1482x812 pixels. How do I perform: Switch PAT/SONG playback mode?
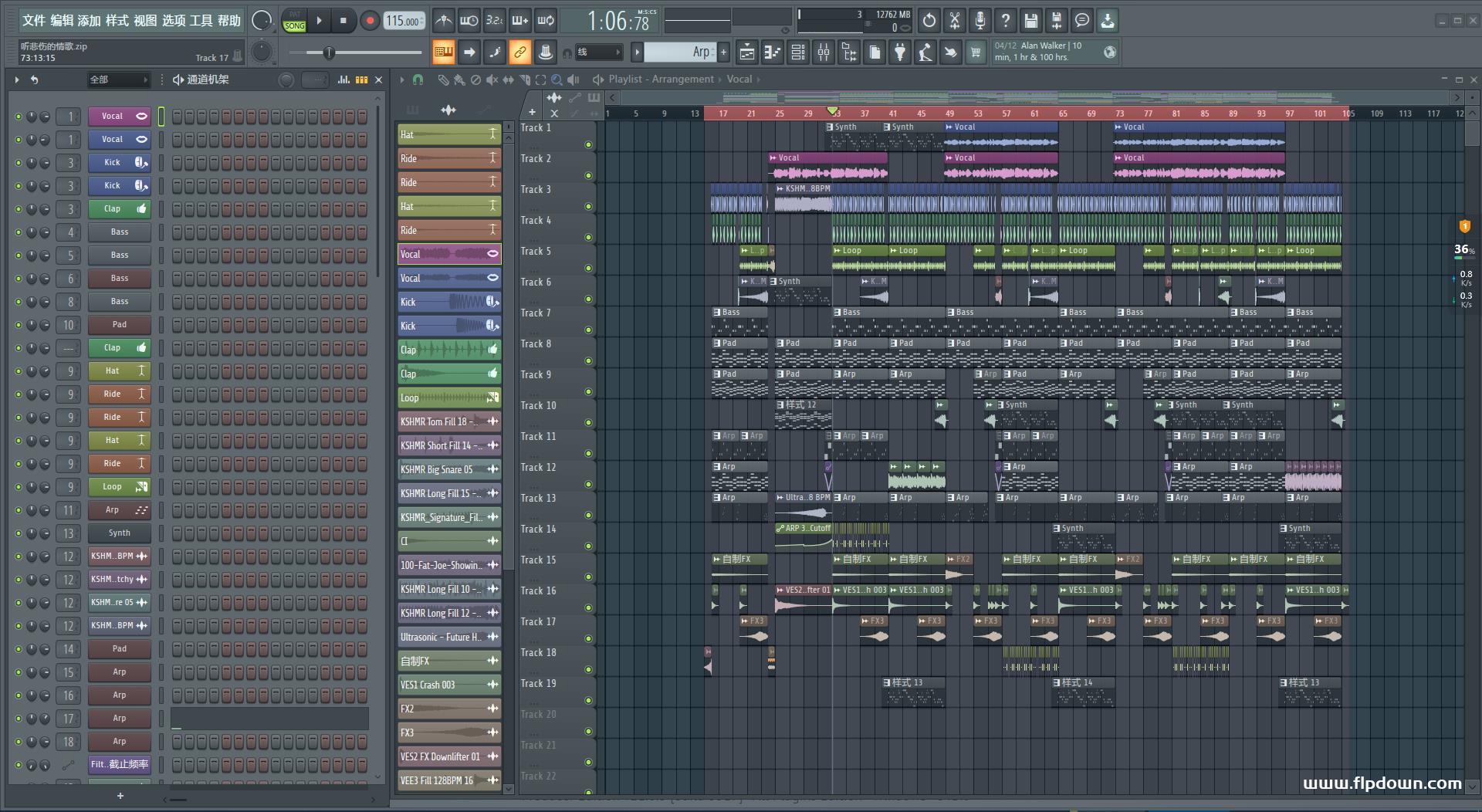coord(294,21)
